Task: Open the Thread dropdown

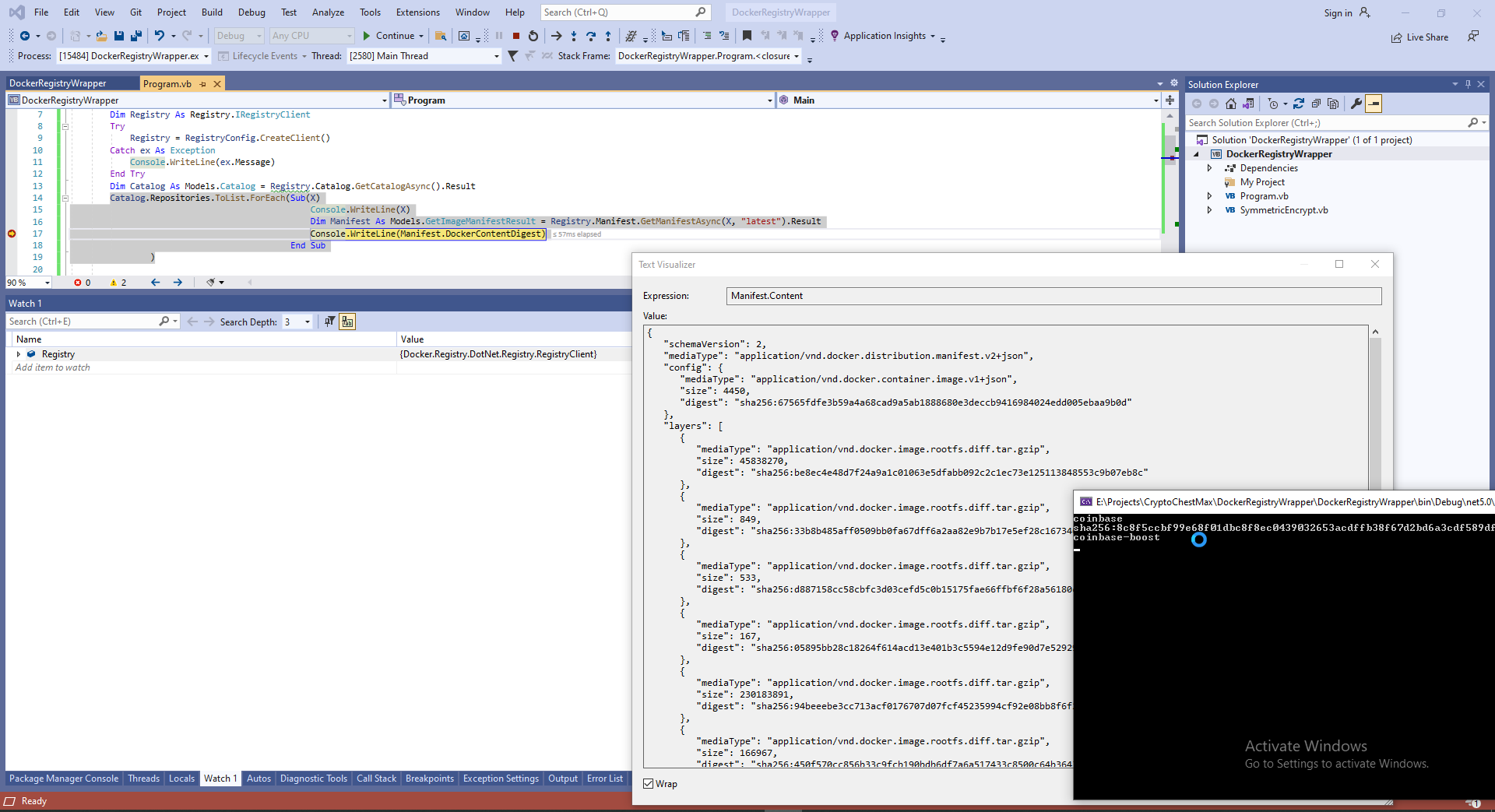Action: [x=424, y=56]
